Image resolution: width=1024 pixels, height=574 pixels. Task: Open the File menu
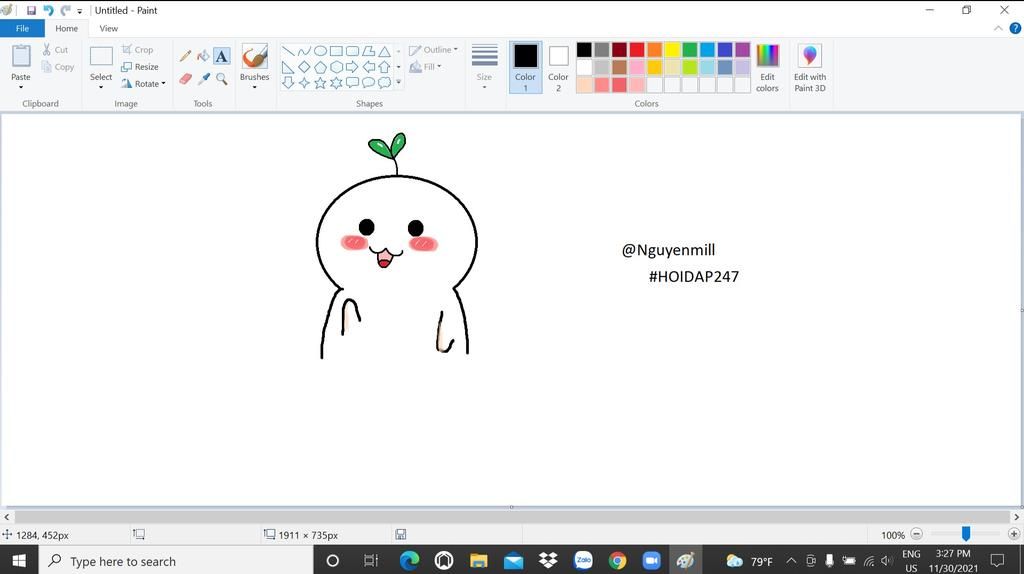point(22,28)
